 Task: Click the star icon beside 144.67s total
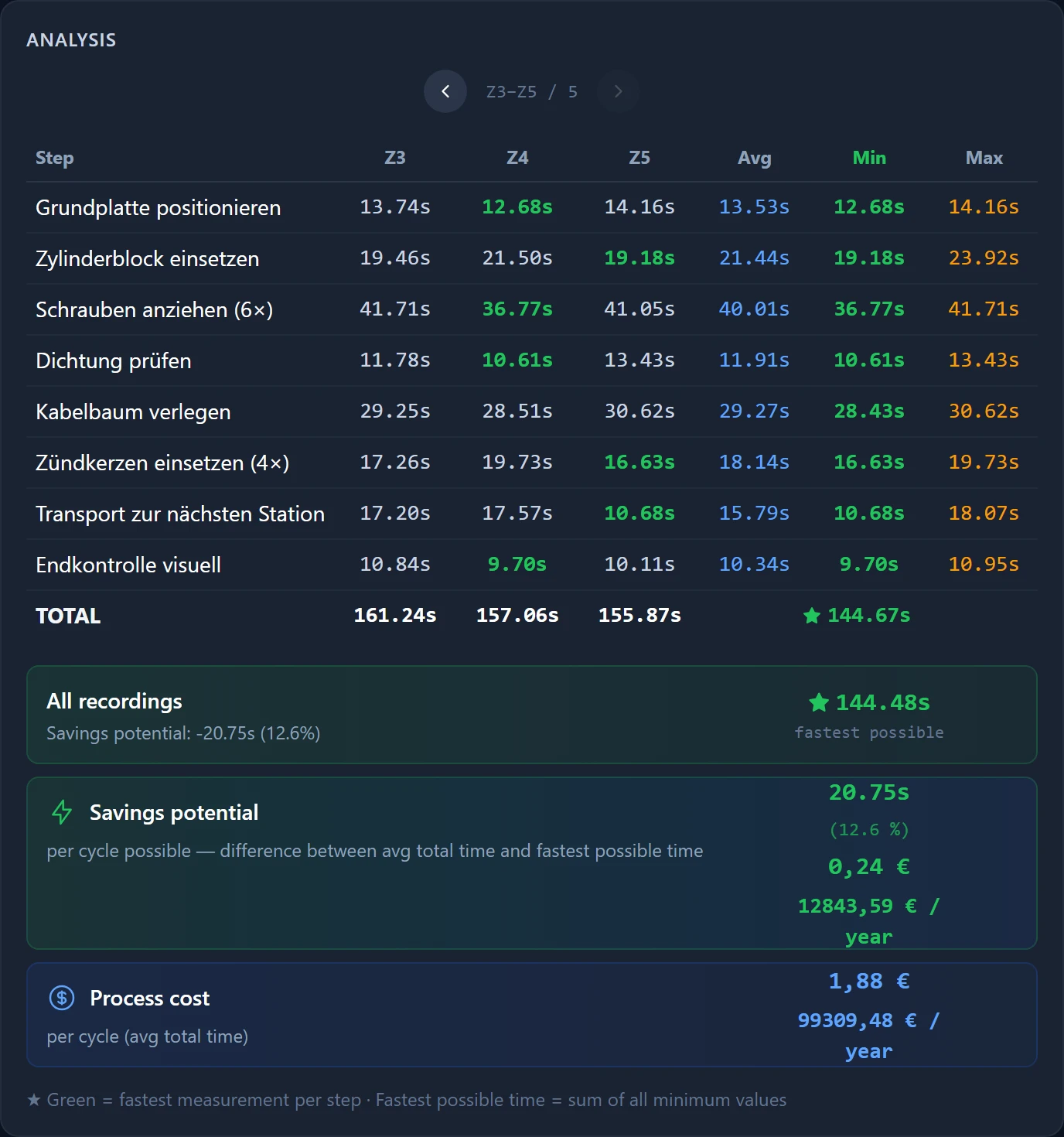pyautogui.click(x=811, y=616)
